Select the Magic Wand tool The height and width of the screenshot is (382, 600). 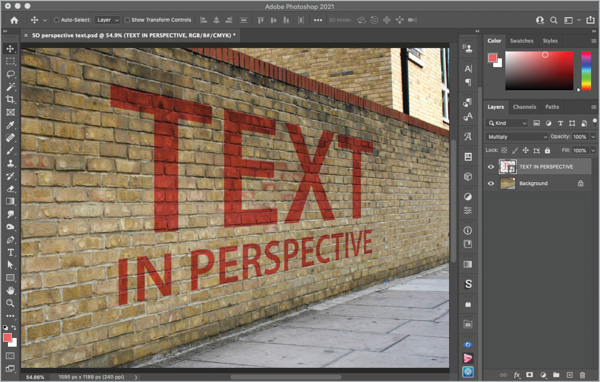(x=10, y=87)
